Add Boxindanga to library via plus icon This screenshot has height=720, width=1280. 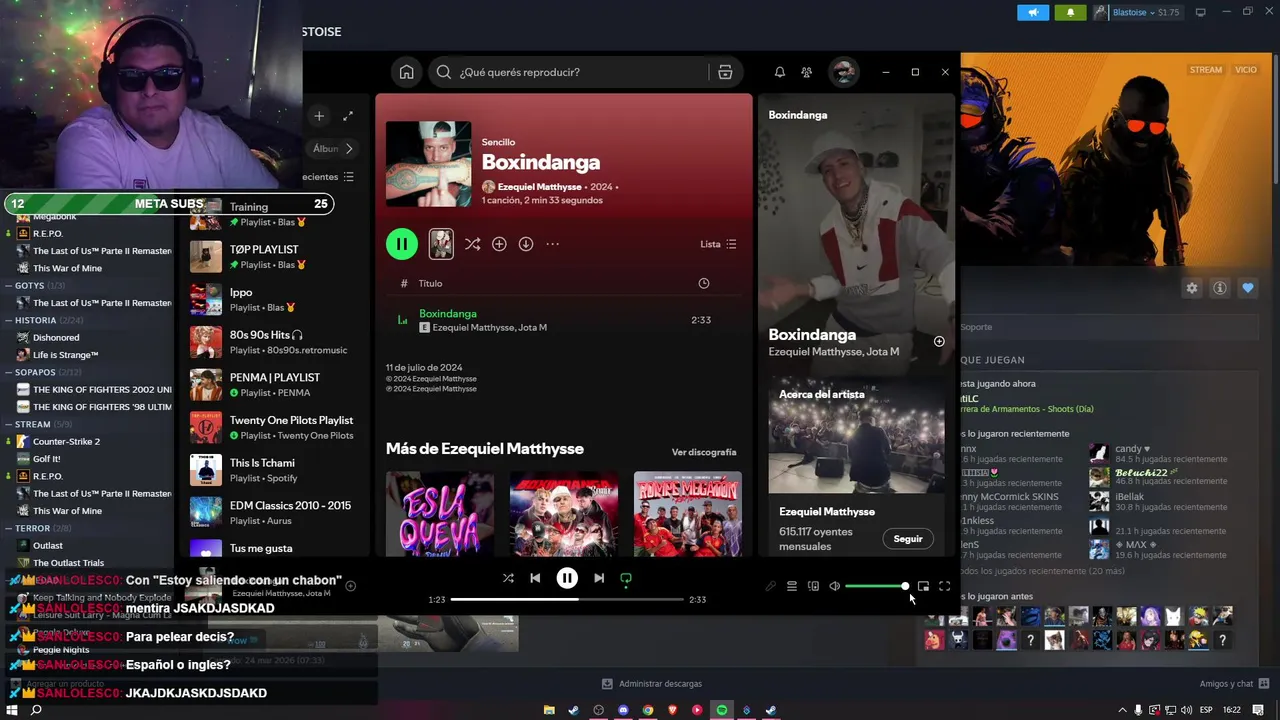(x=499, y=244)
